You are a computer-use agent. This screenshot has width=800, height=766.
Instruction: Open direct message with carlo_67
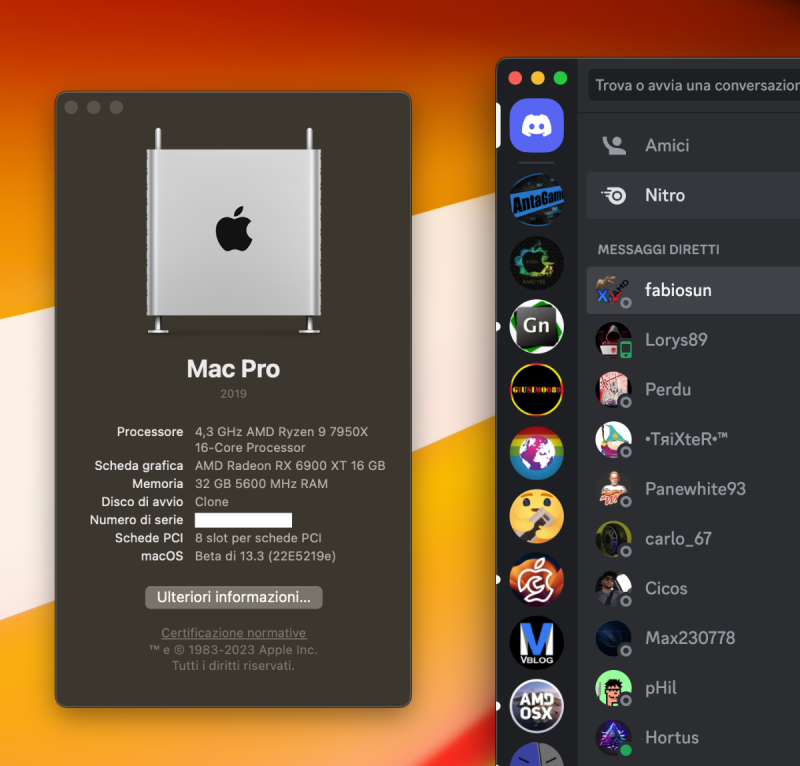693,539
